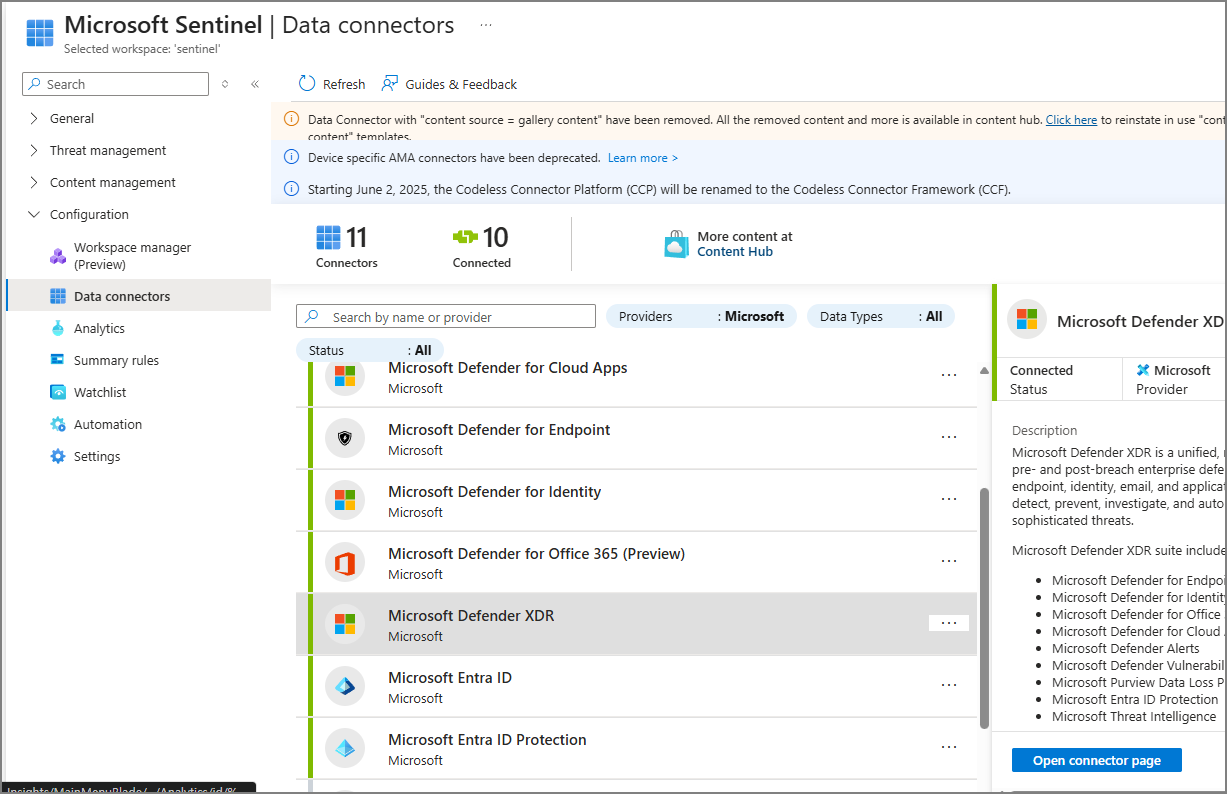This screenshot has width=1227, height=794.
Task: Select Microsoft Defender for Endpoint connector
Action: point(636,438)
